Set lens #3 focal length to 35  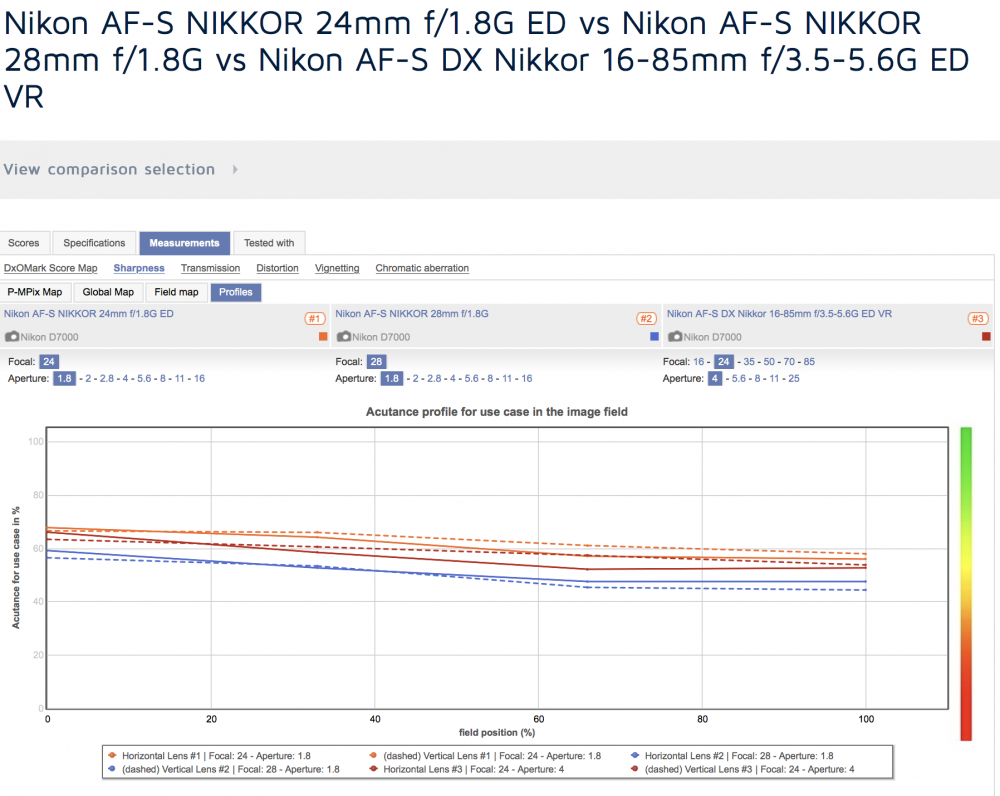pos(749,362)
